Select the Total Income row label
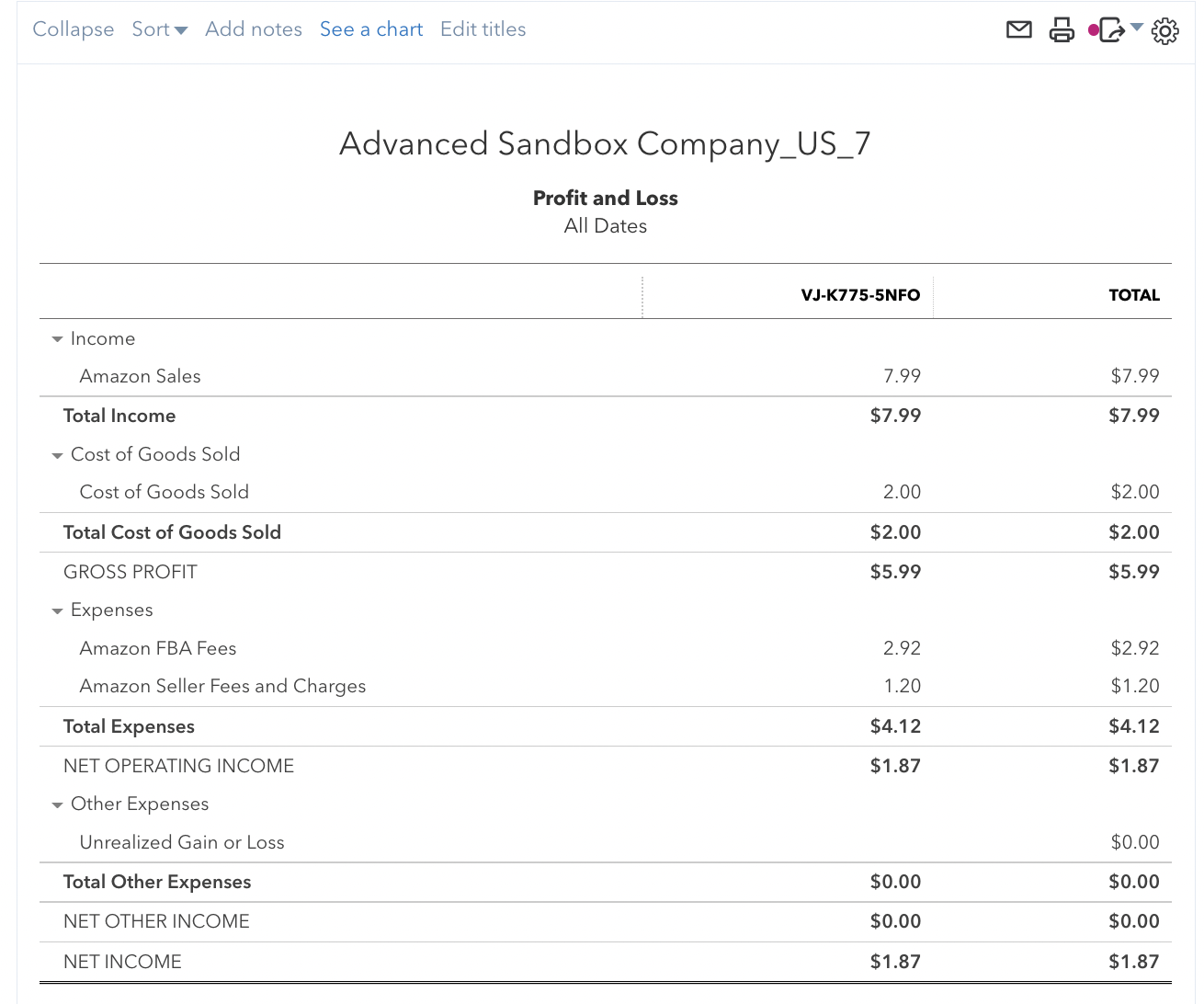This screenshot has height=1004, width=1204. [x=119, y=416]
